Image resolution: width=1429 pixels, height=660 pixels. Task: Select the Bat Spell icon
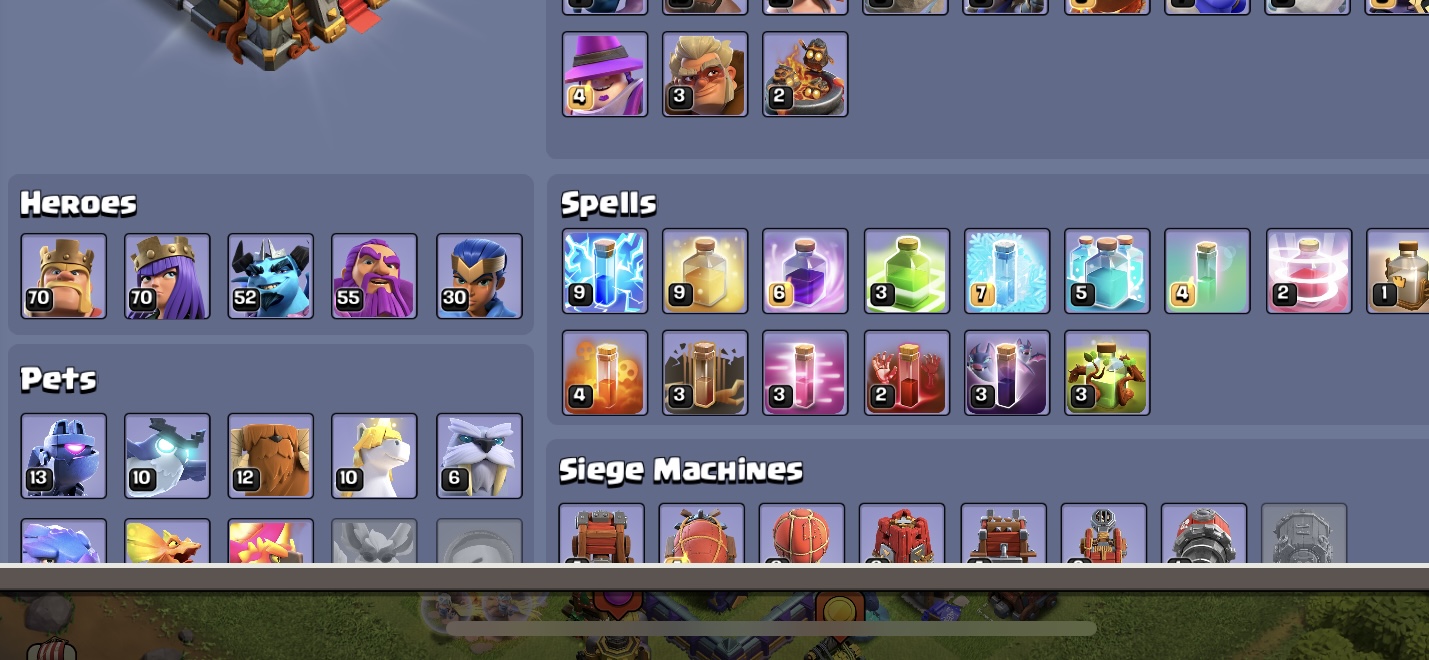[1007, 372]
